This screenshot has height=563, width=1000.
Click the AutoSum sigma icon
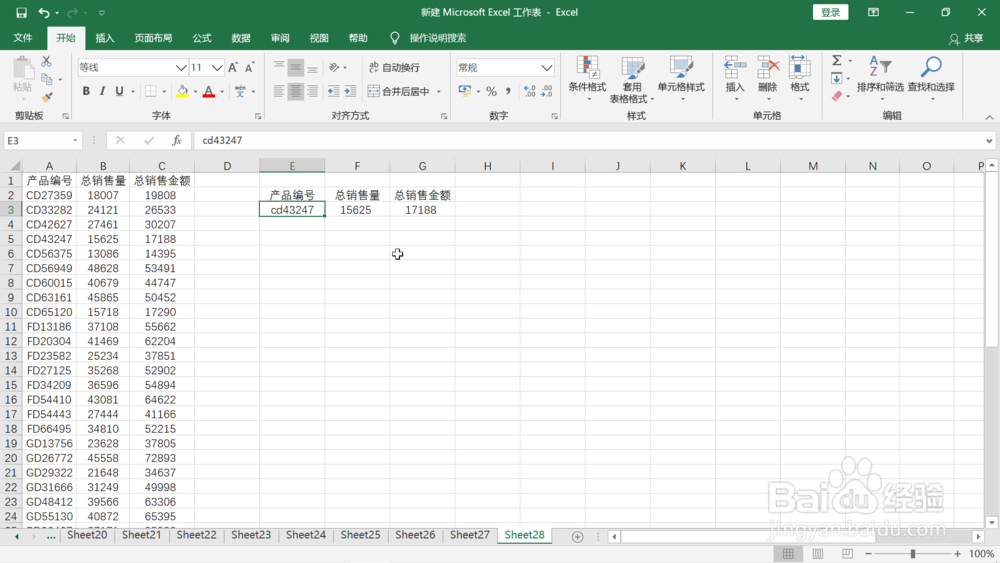(837, 61)
